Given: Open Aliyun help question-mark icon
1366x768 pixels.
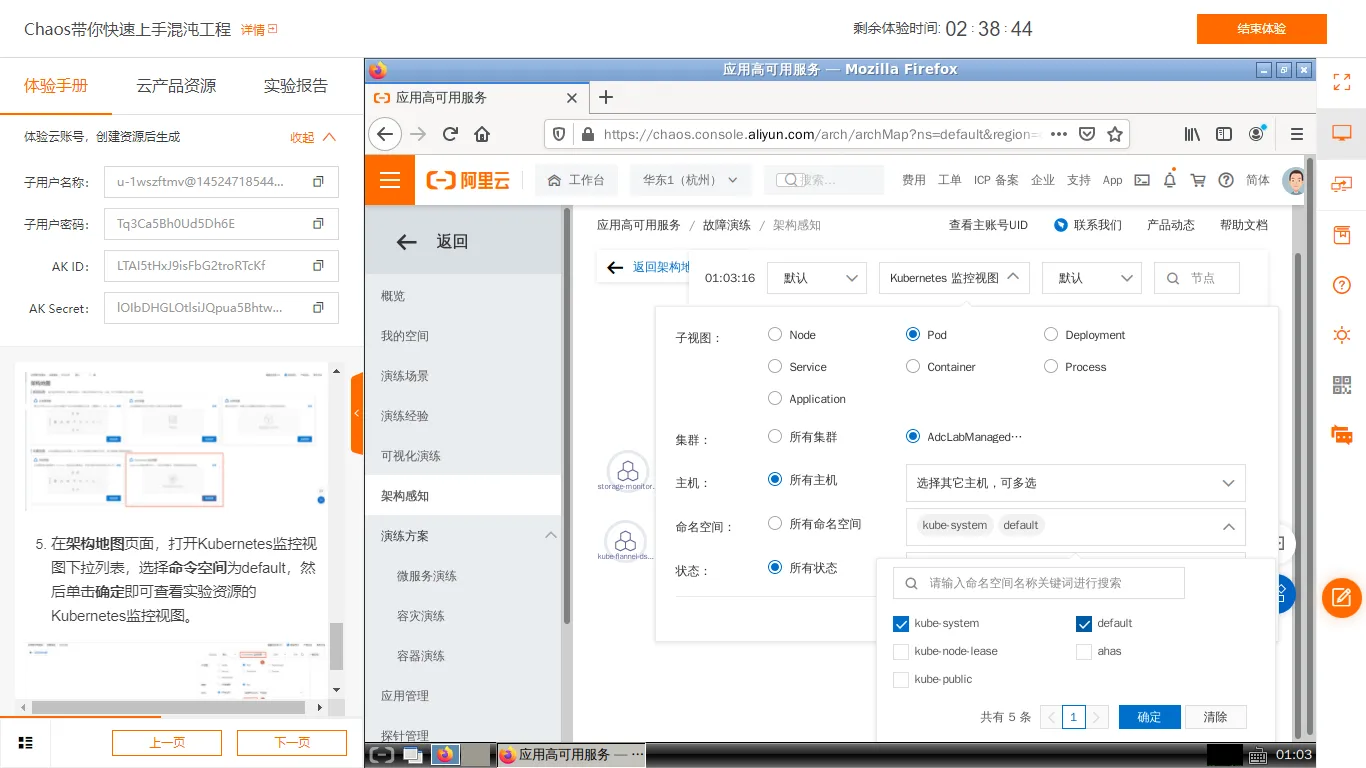Looking at the screenshot, I should (1226, 180).
